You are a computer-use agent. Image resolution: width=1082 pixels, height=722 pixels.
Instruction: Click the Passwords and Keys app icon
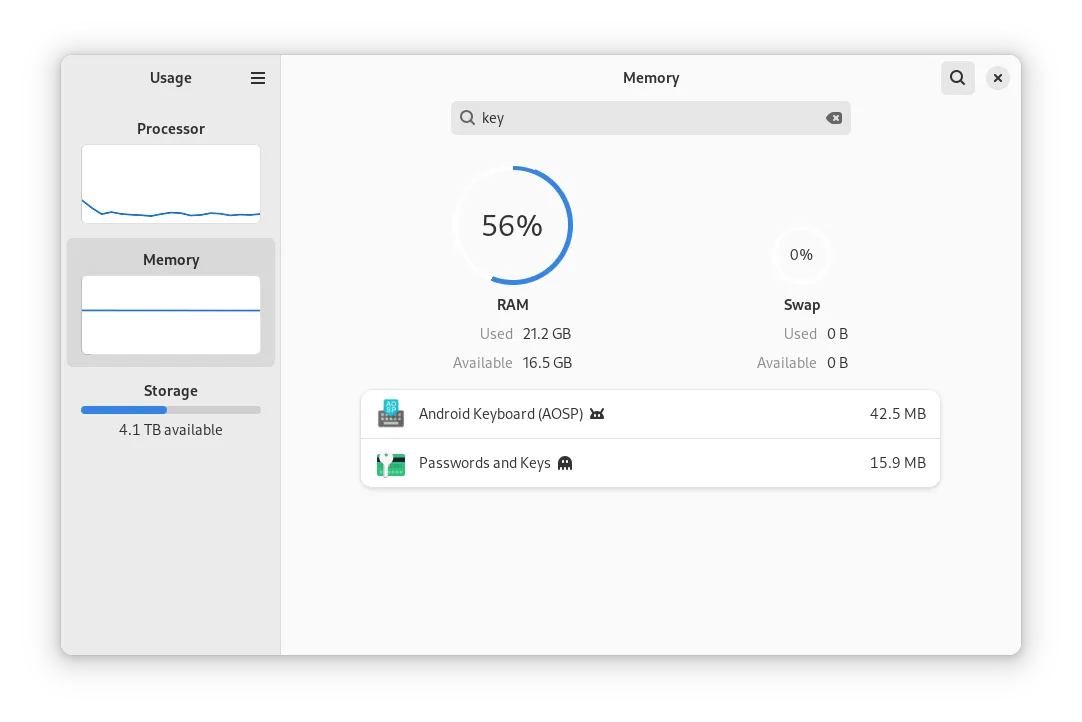pyautogui.click(x=391, y=463)
